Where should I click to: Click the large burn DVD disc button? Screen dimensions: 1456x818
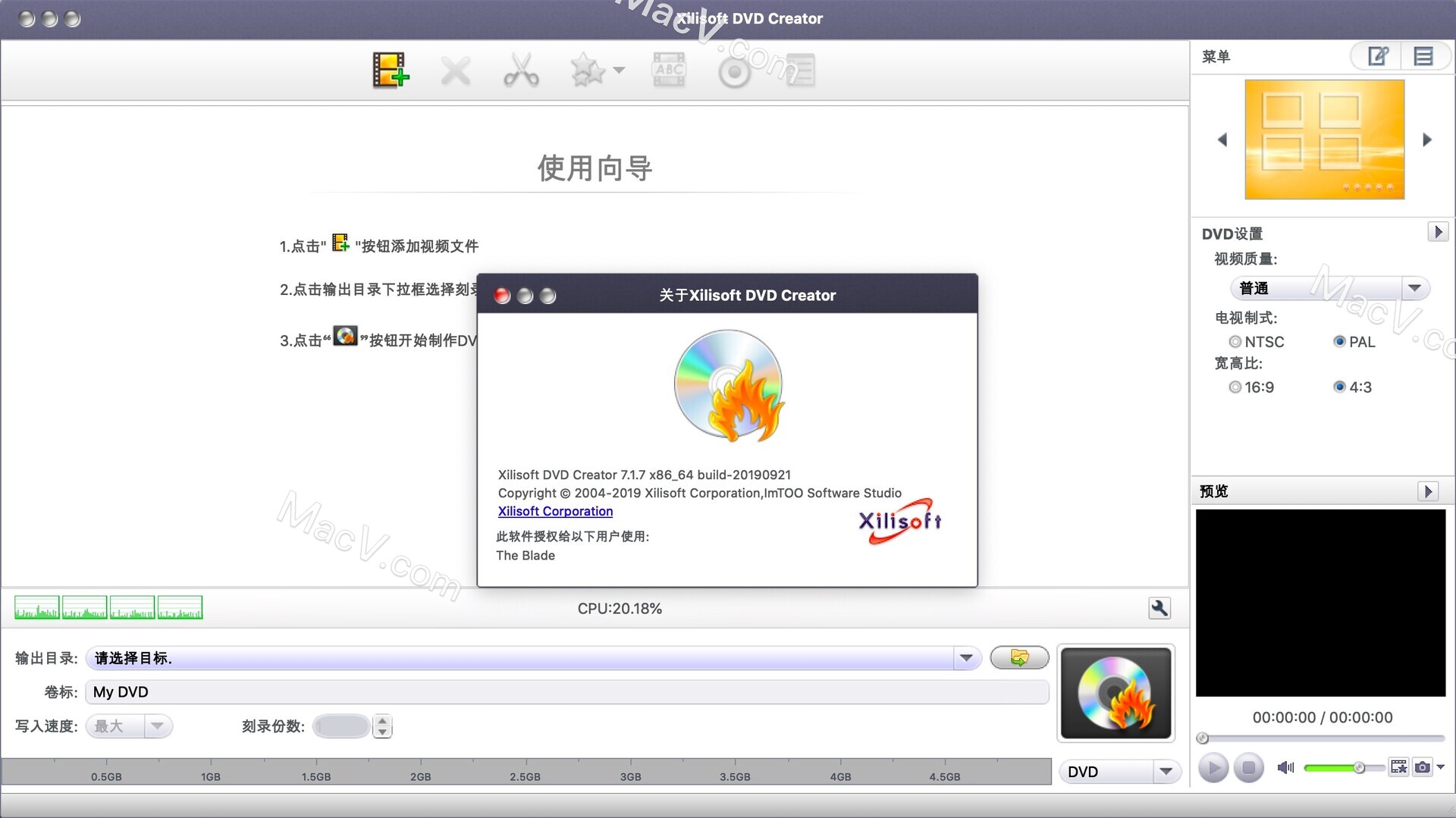tap(1116, 693)
